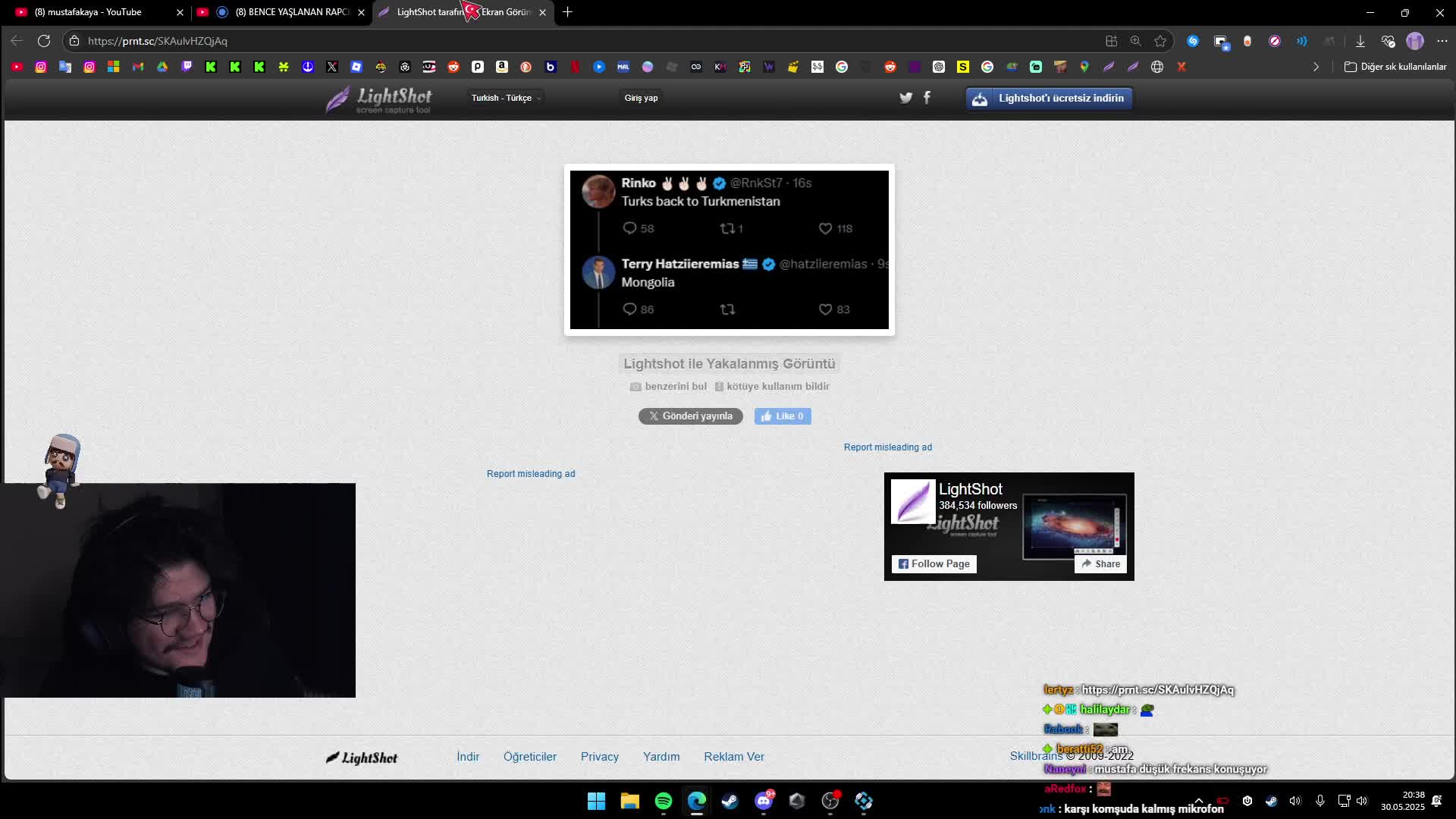Click the browser refresh icon
Viewport: 1456px width, 819px height.
pos(44,41)
